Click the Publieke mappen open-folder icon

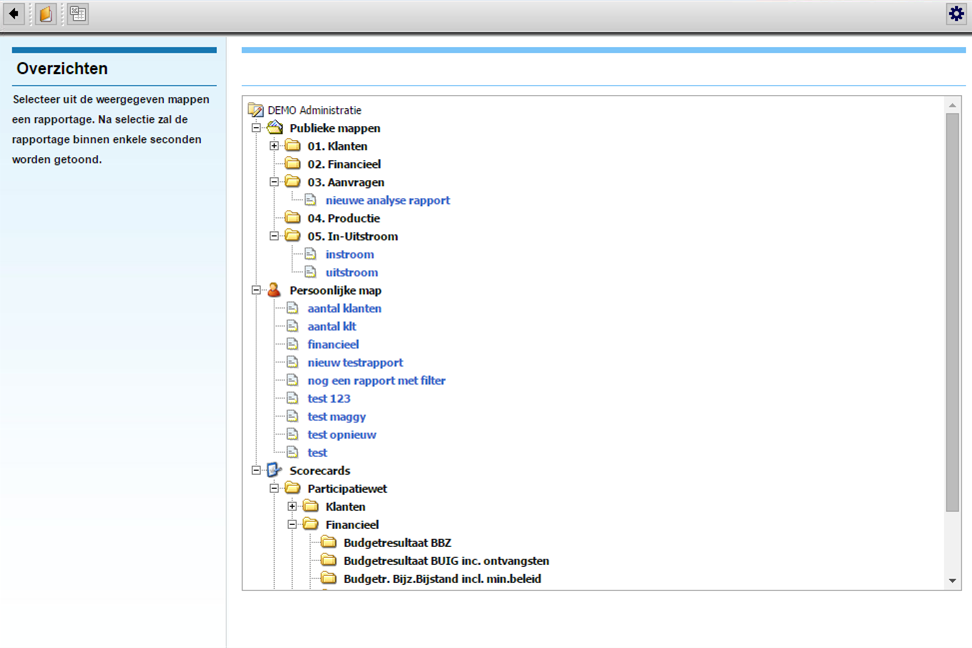[275, 128]
